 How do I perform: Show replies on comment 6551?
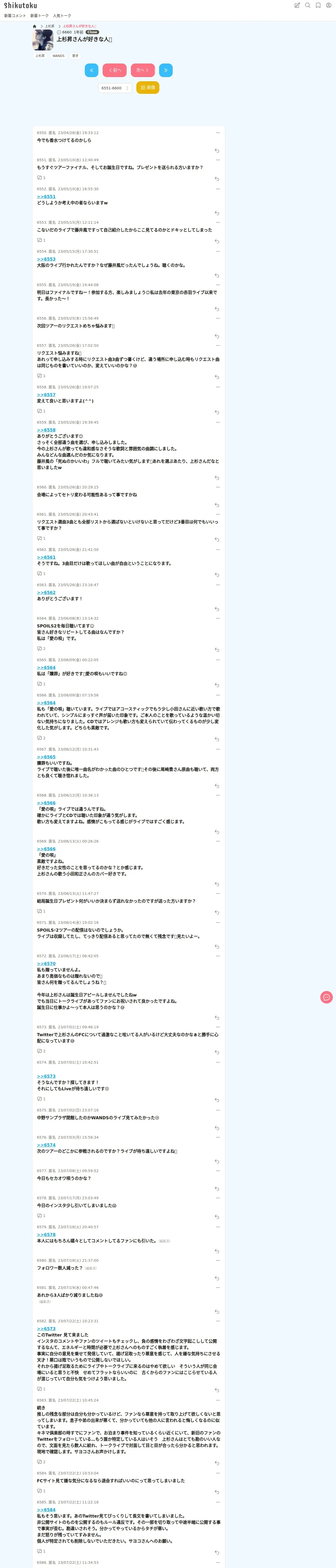(41, 178)
